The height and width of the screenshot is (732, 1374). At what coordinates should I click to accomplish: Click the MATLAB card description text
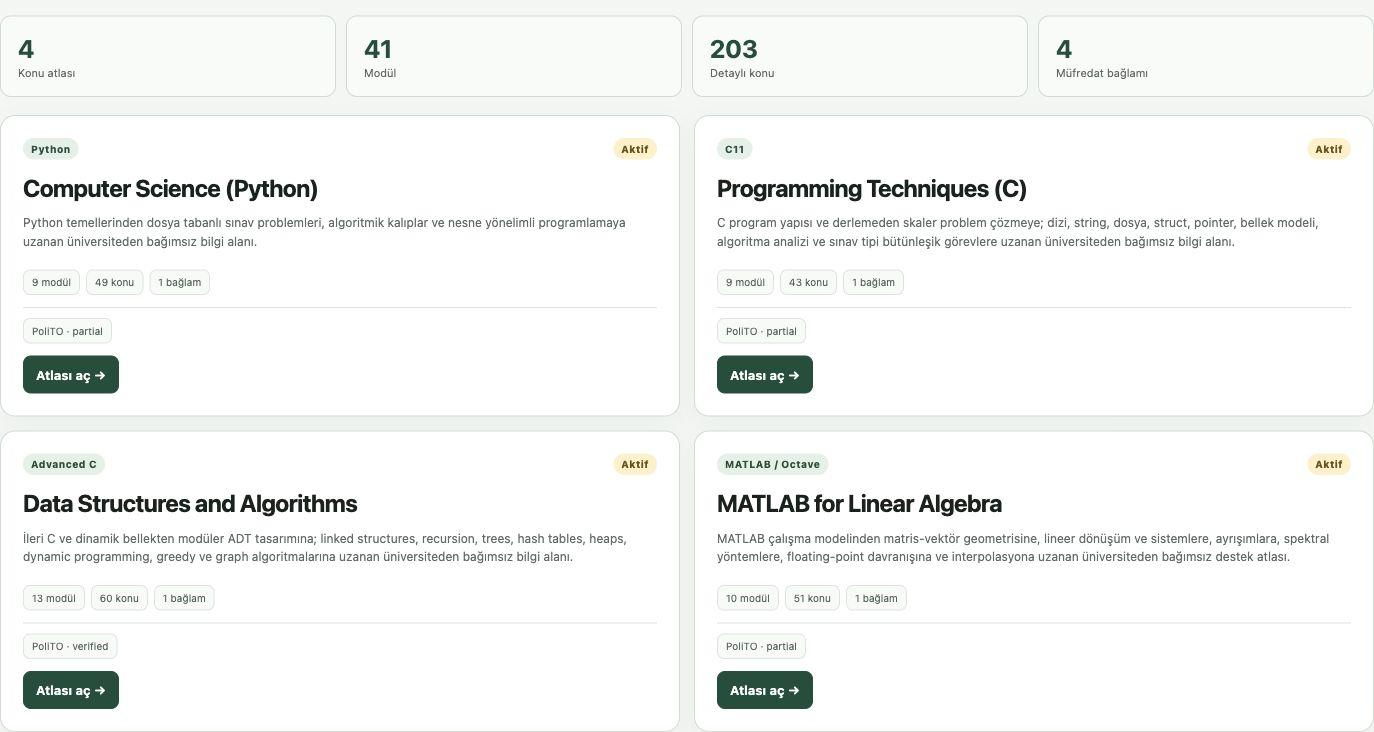(x=1023, y=547)
